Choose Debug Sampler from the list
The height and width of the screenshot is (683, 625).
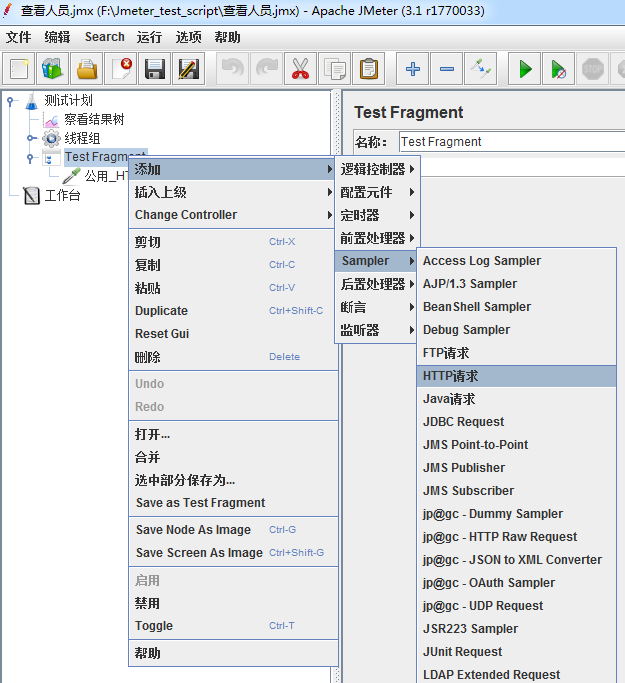[x=517, y=330]
